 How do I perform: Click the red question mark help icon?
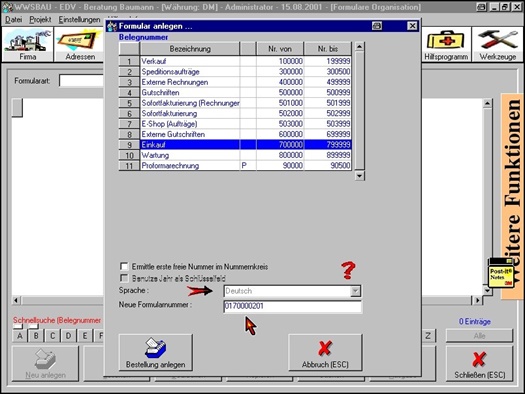click(348, 270)
